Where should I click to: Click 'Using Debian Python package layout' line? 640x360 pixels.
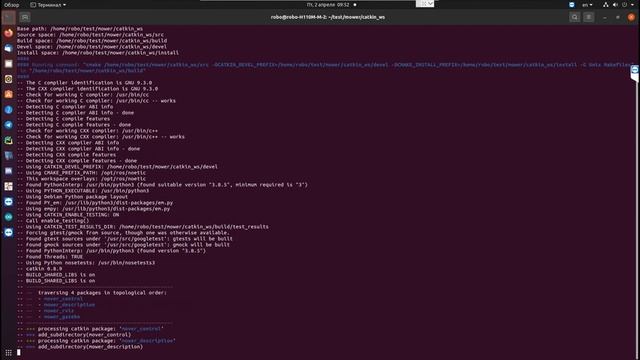pyautogui.click(x=72, y=197)
